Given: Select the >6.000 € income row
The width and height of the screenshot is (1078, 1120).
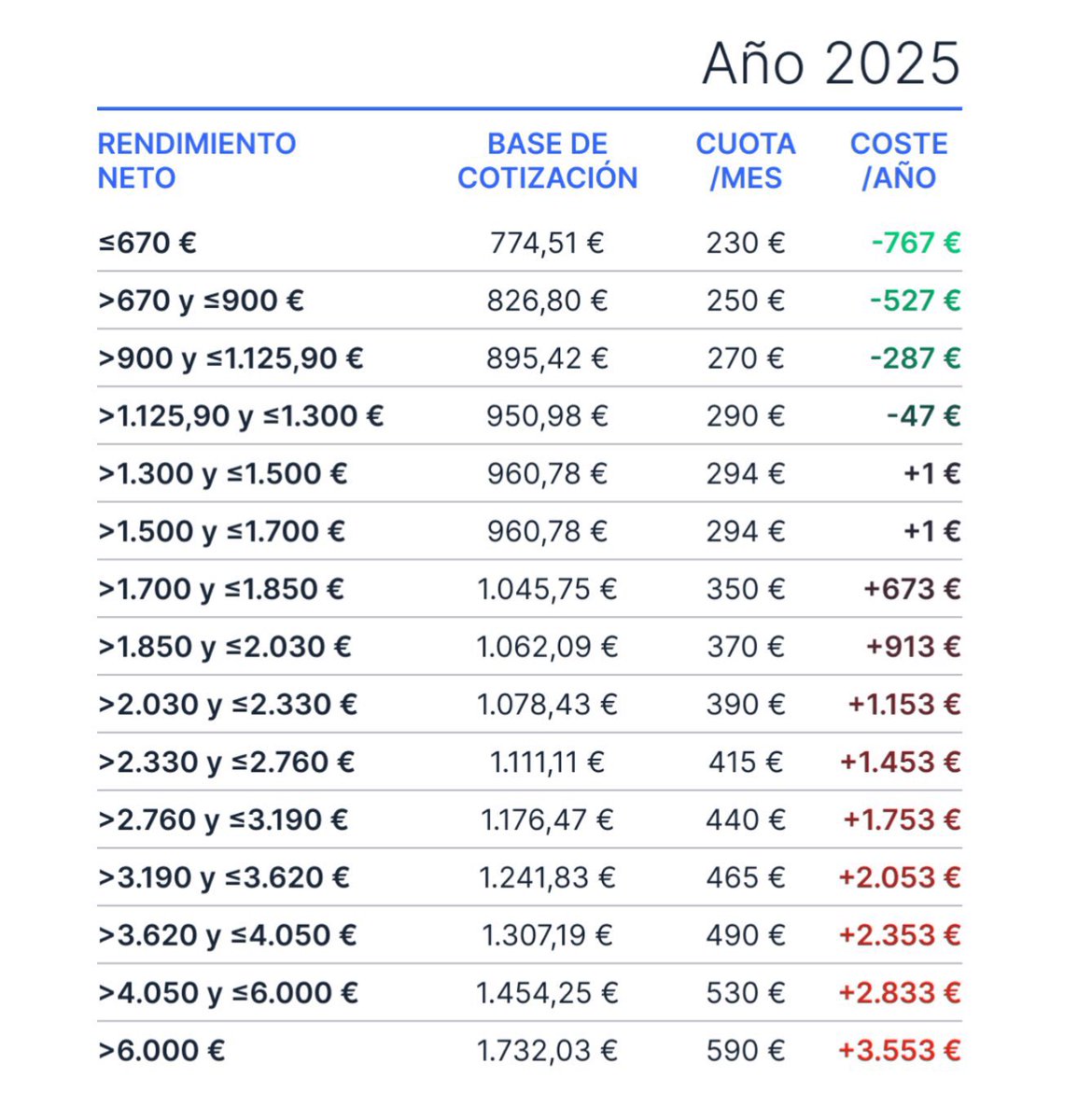Looking at the screenshot, I should [x=529, y=1051].
